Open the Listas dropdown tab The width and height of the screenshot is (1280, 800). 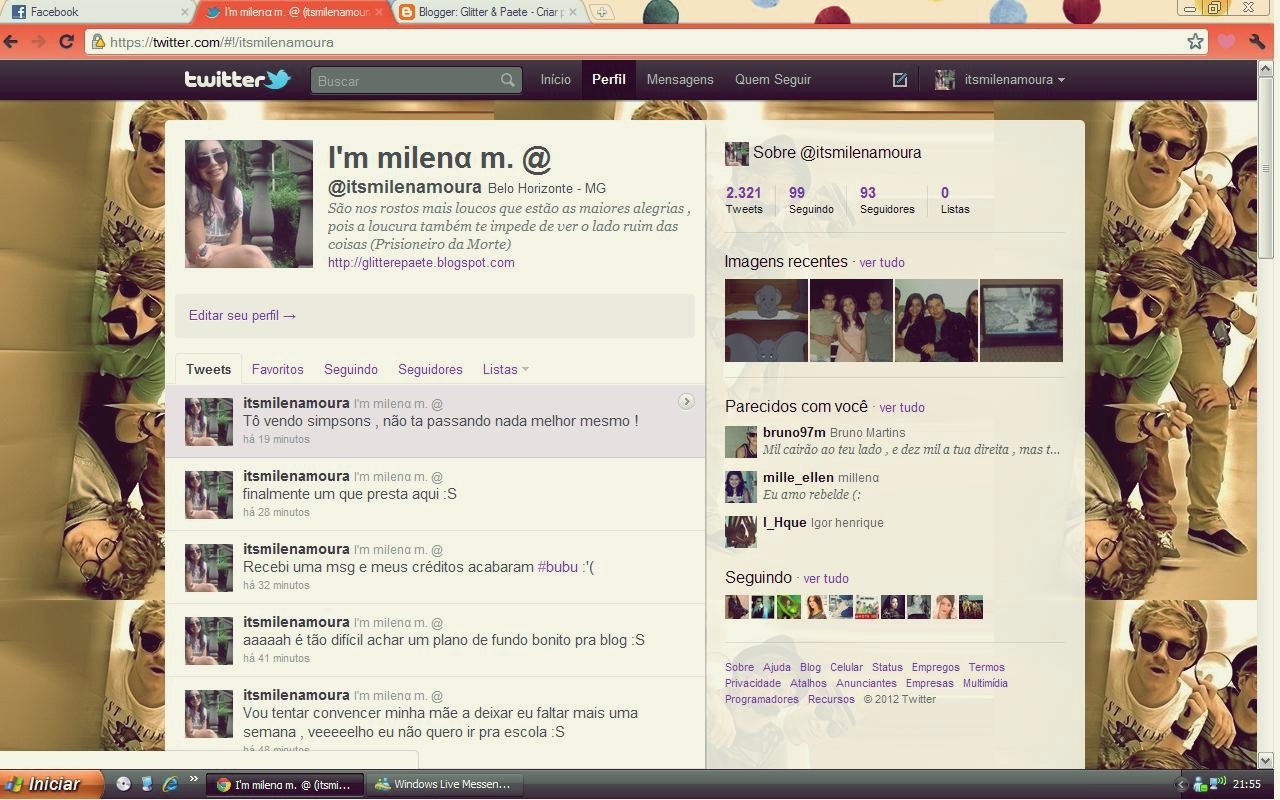point(505,369)
